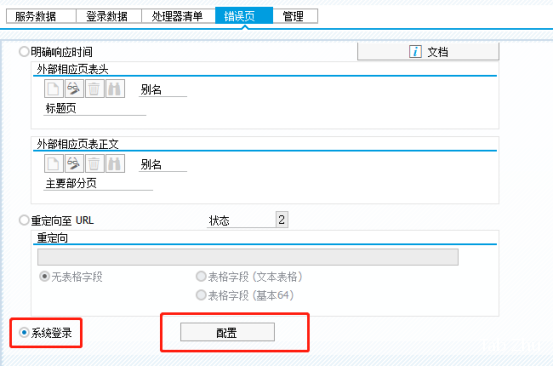Switch to the 登录数据 tab

tap(109, 16)
